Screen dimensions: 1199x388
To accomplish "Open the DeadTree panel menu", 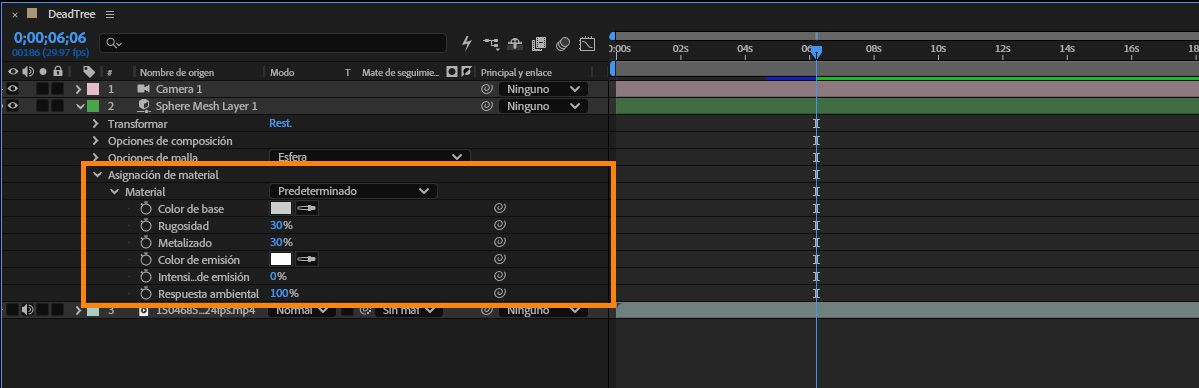I will pos(110,15).
